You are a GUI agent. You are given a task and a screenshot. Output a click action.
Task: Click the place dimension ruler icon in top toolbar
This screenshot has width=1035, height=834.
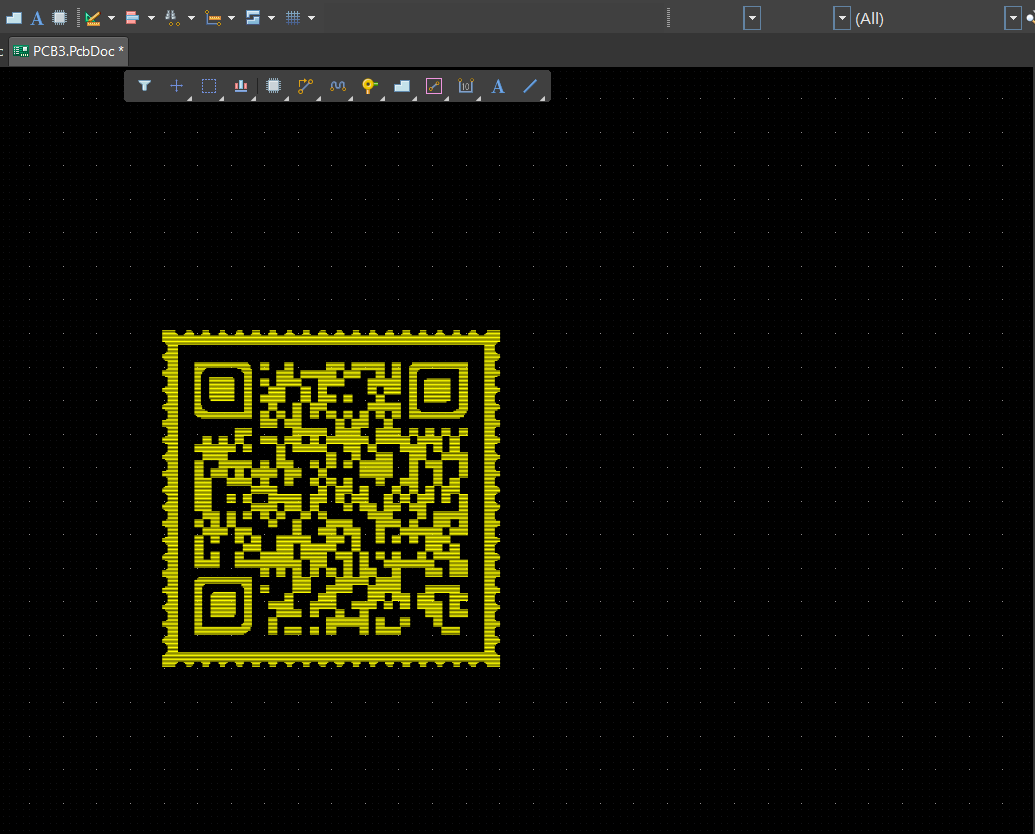click(213, 18)
